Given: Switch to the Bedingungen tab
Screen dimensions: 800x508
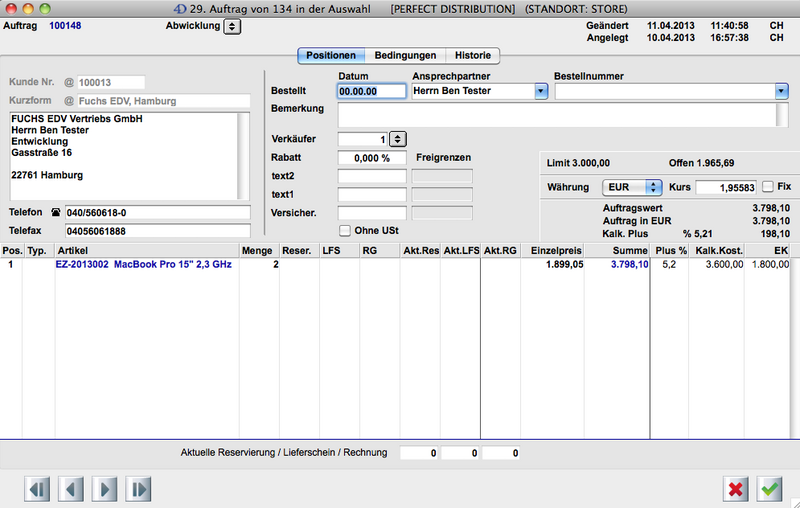Looking at the screenshot, I should tap(404, 56).
